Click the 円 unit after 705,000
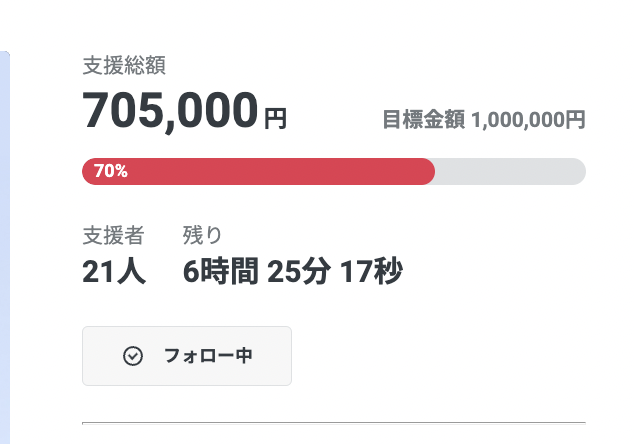634x444 pixels. point(275,119)
